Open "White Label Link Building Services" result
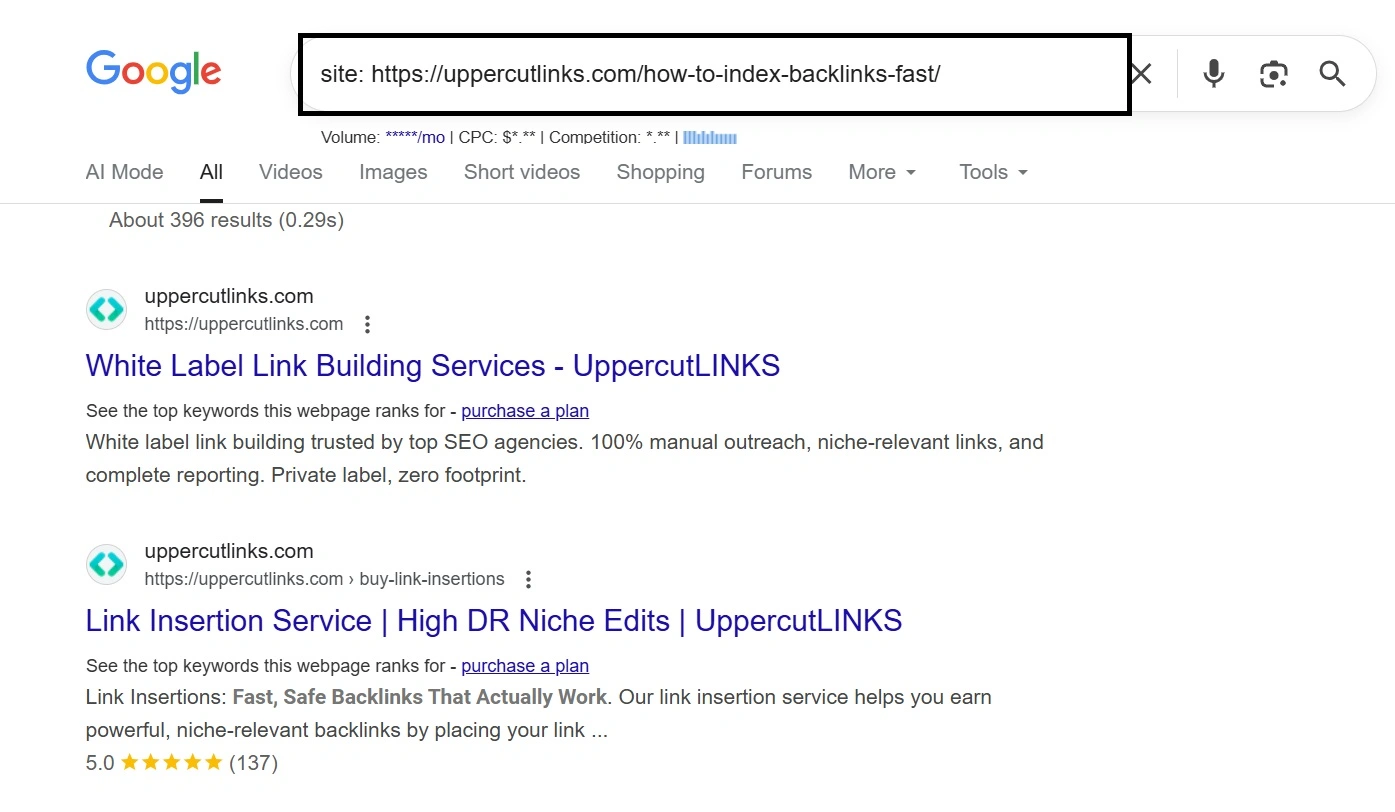The image size is (1395, 812). pos(433,365)
